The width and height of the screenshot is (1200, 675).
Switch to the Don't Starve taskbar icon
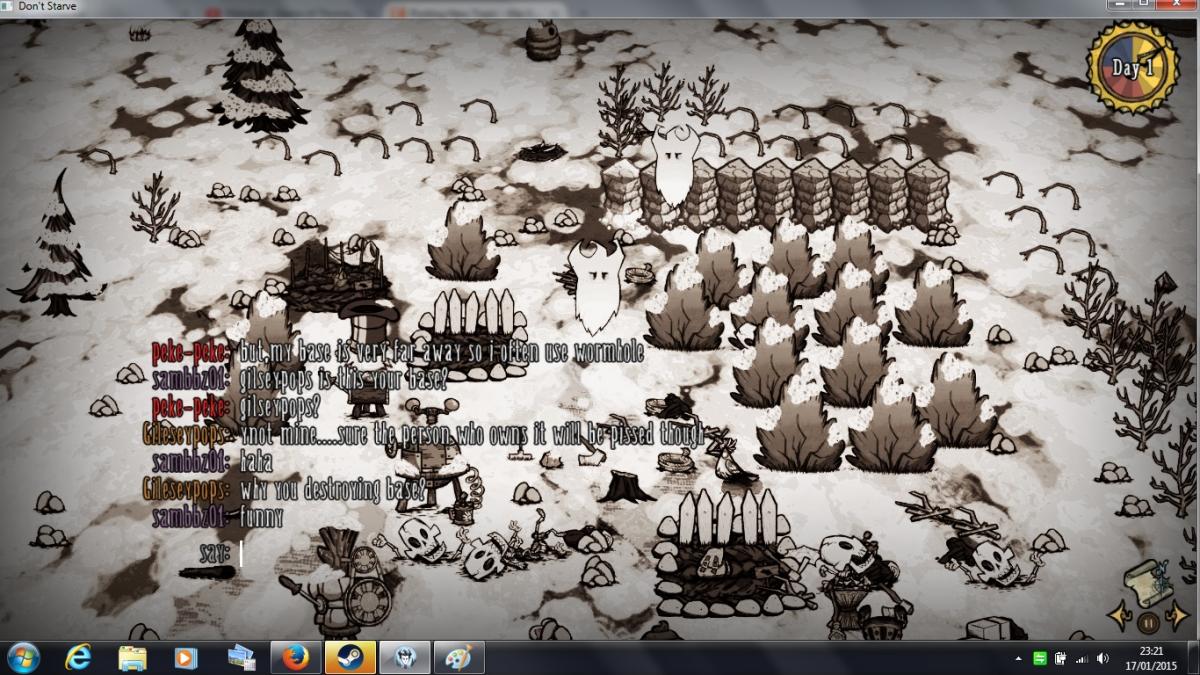(404, 657)
